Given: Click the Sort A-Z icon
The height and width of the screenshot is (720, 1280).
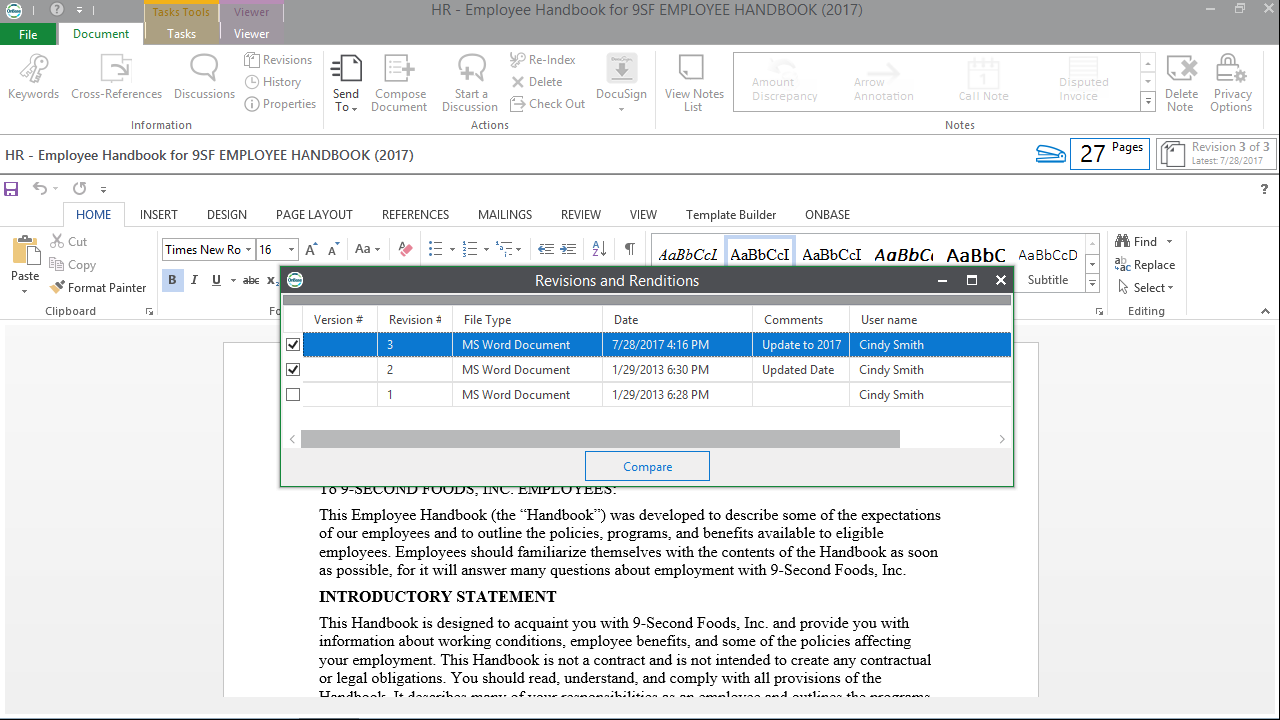Looking at the screenshot, I should [x=599, y=250].
